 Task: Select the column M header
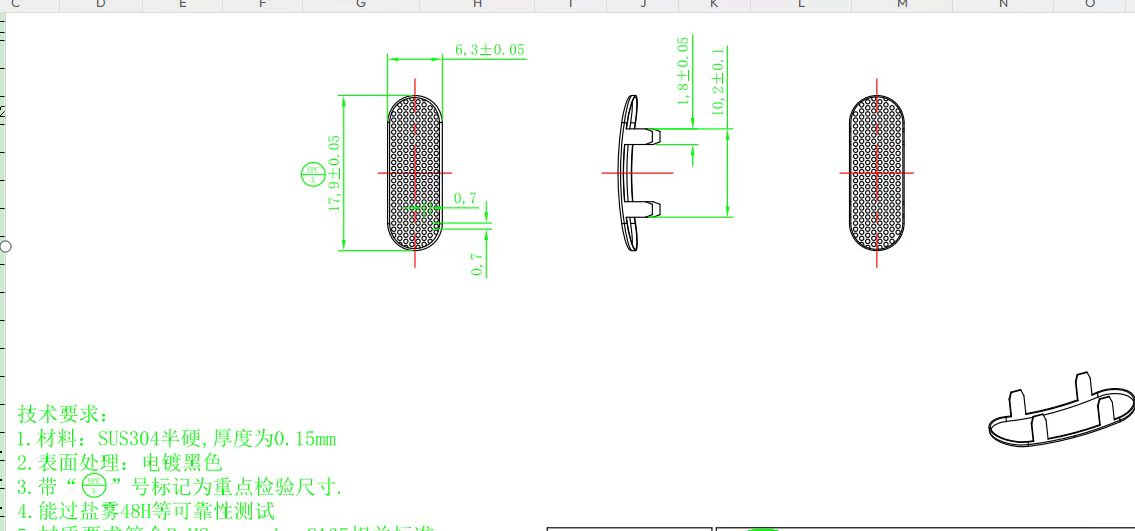[902, 5]
